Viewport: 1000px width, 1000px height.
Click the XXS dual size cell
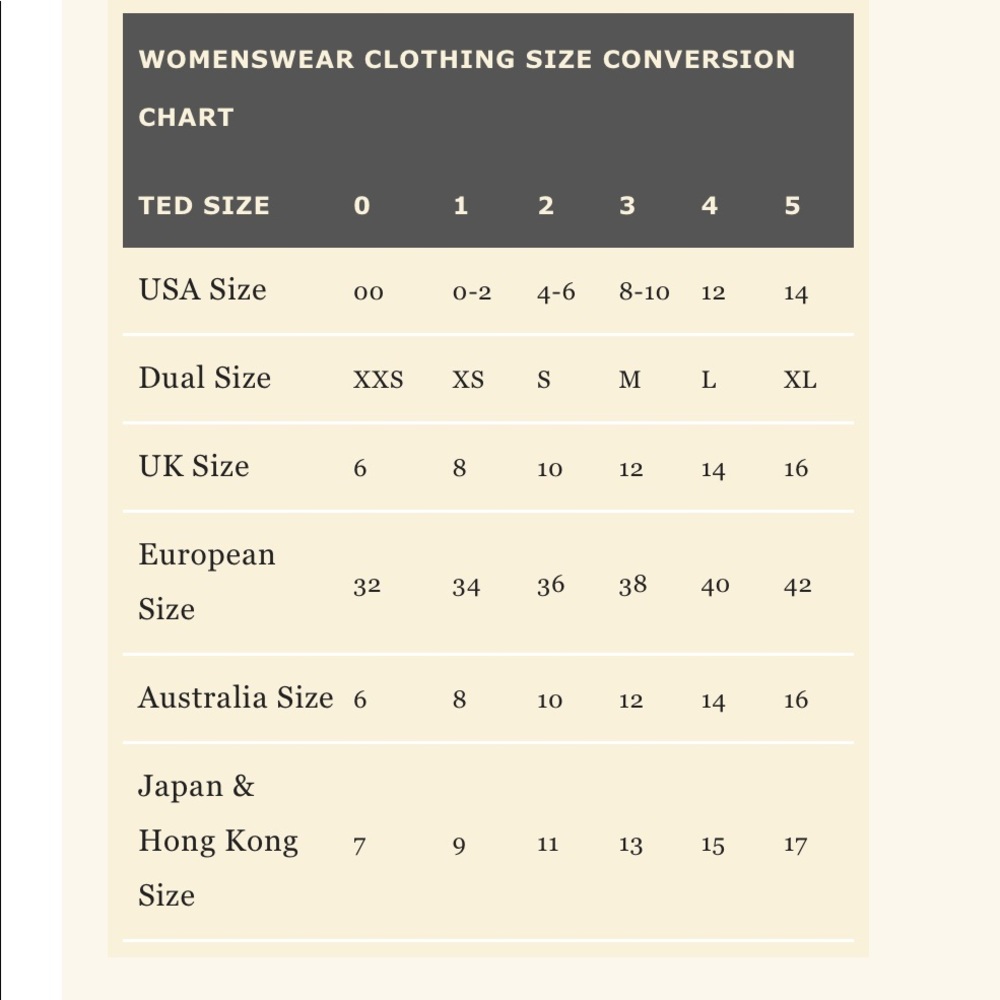point(378,379)
